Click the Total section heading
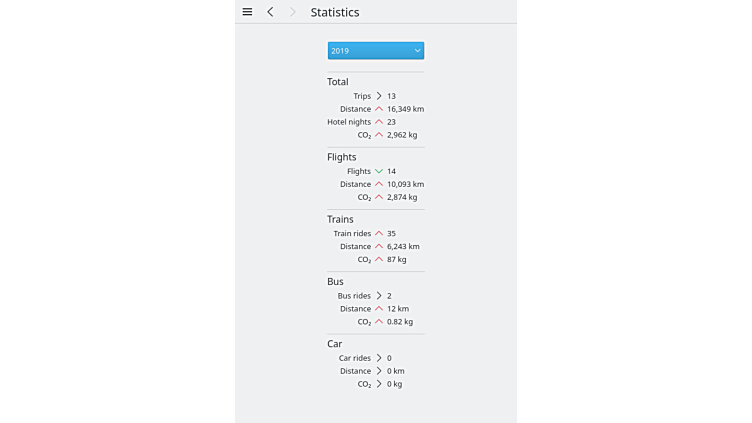This screenshot has height=423, width=752. (338, 82)
